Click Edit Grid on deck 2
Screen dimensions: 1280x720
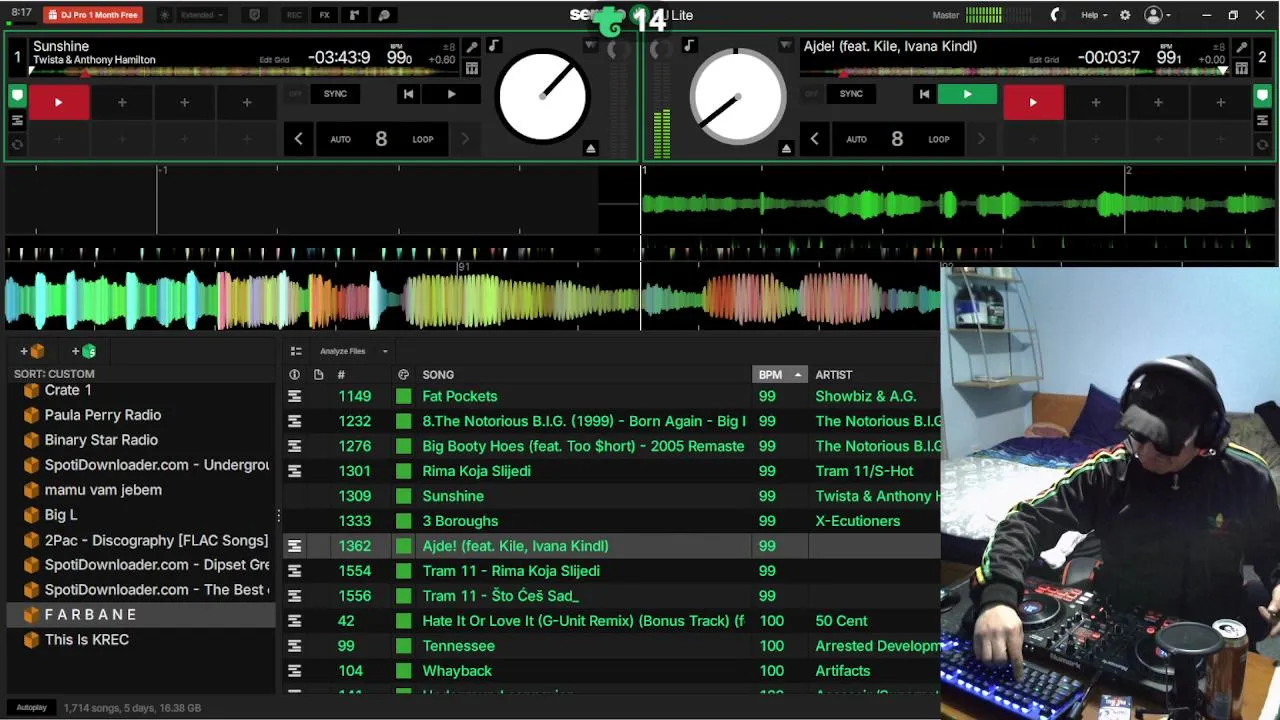click(1044, 60)
